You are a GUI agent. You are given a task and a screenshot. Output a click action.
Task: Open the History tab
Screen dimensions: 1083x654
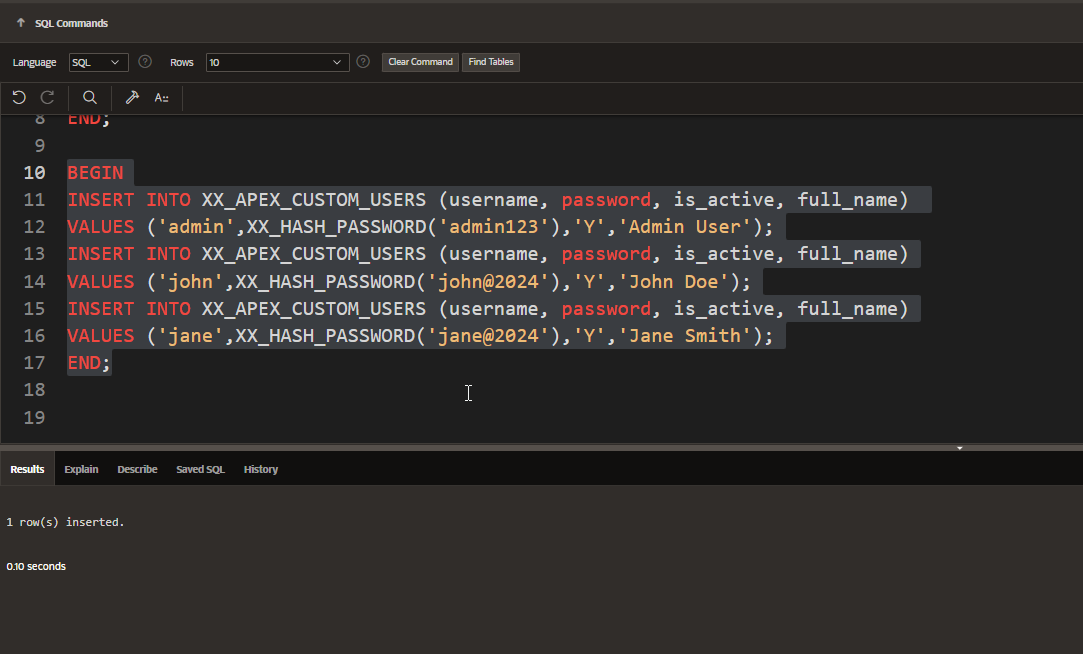tap(261, 469)
